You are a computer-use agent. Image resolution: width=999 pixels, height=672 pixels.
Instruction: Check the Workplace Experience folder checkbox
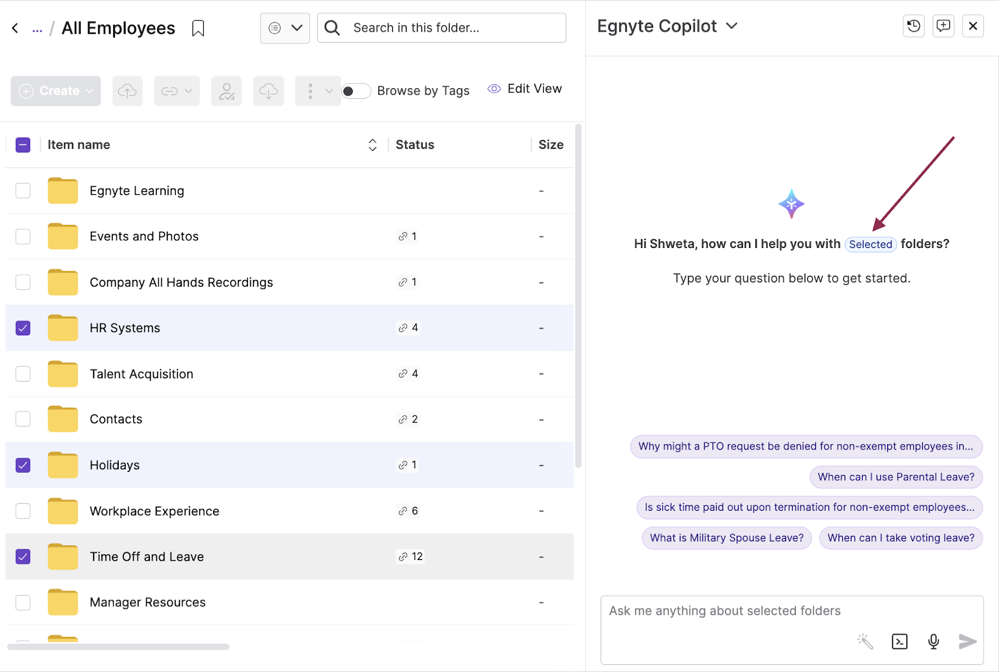(x=23, y=511)
